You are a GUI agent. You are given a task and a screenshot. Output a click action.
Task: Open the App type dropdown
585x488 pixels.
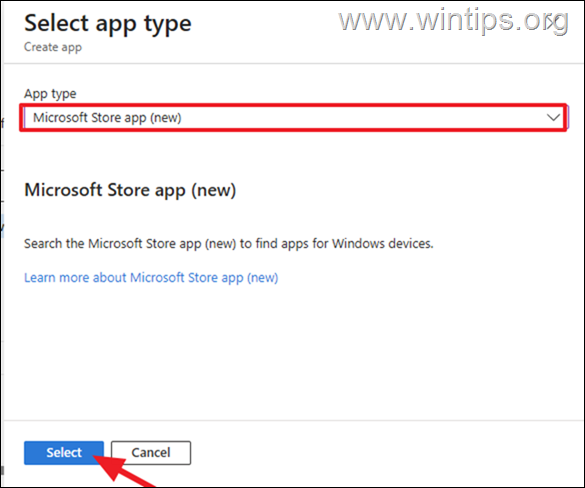pos(296,118)
